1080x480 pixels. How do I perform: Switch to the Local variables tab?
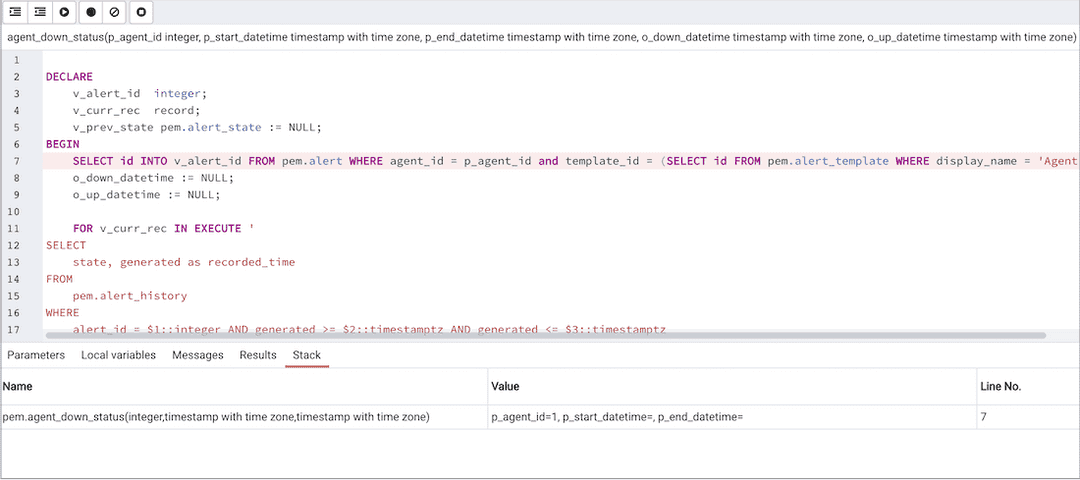click(118, 355)
